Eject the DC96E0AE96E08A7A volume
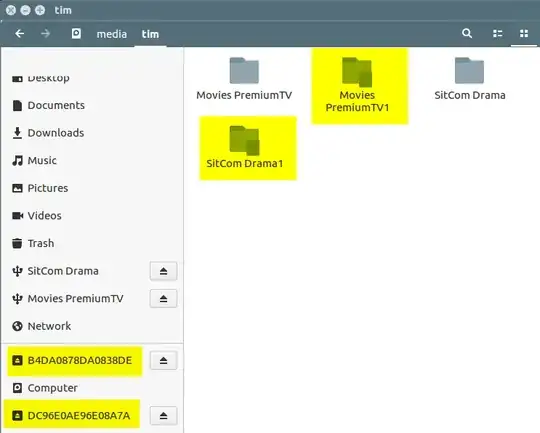Viewport: 540px width, 433px height. pyautogui.click(x=164, y=415)
